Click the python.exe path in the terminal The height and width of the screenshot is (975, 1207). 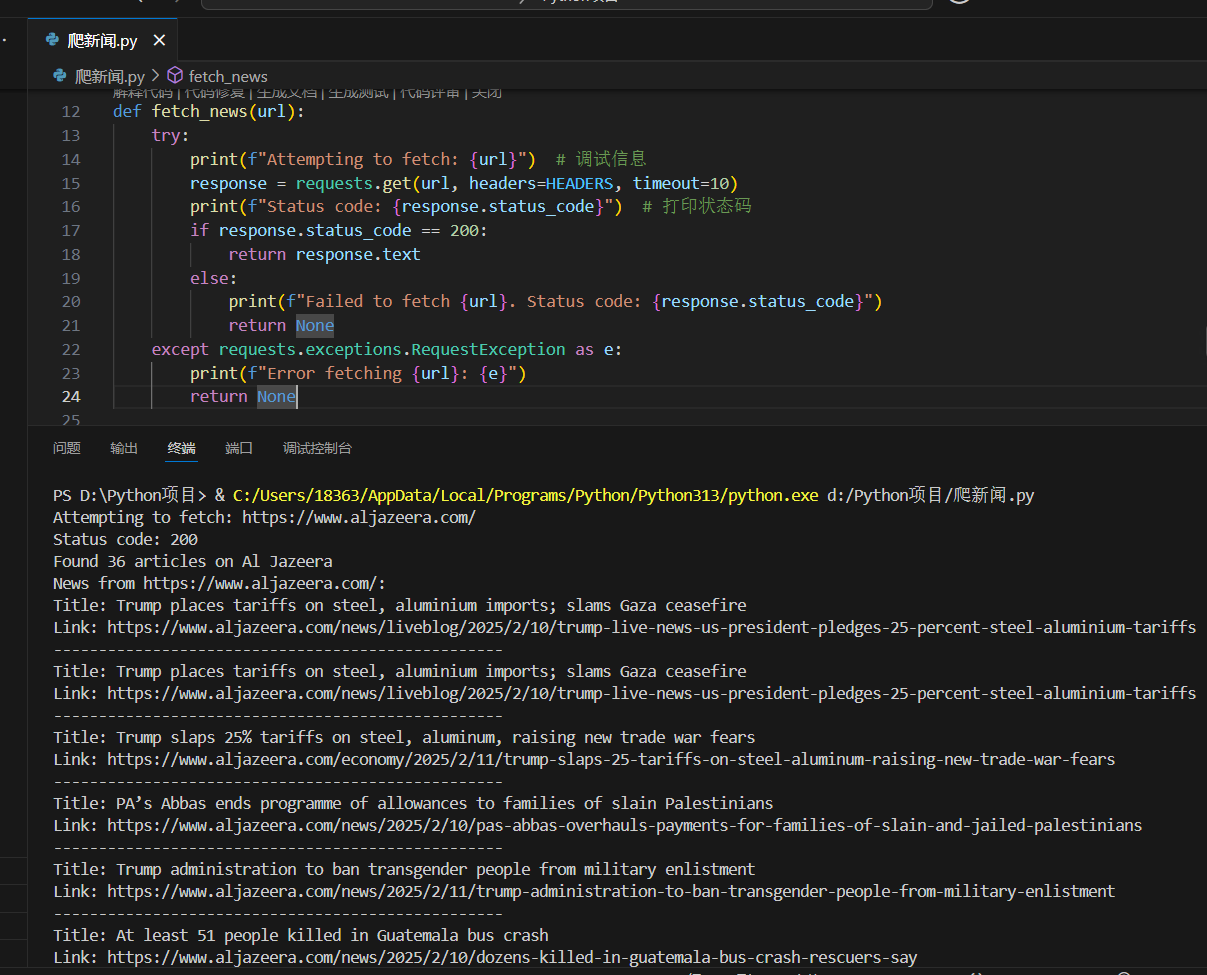(525, 495)
